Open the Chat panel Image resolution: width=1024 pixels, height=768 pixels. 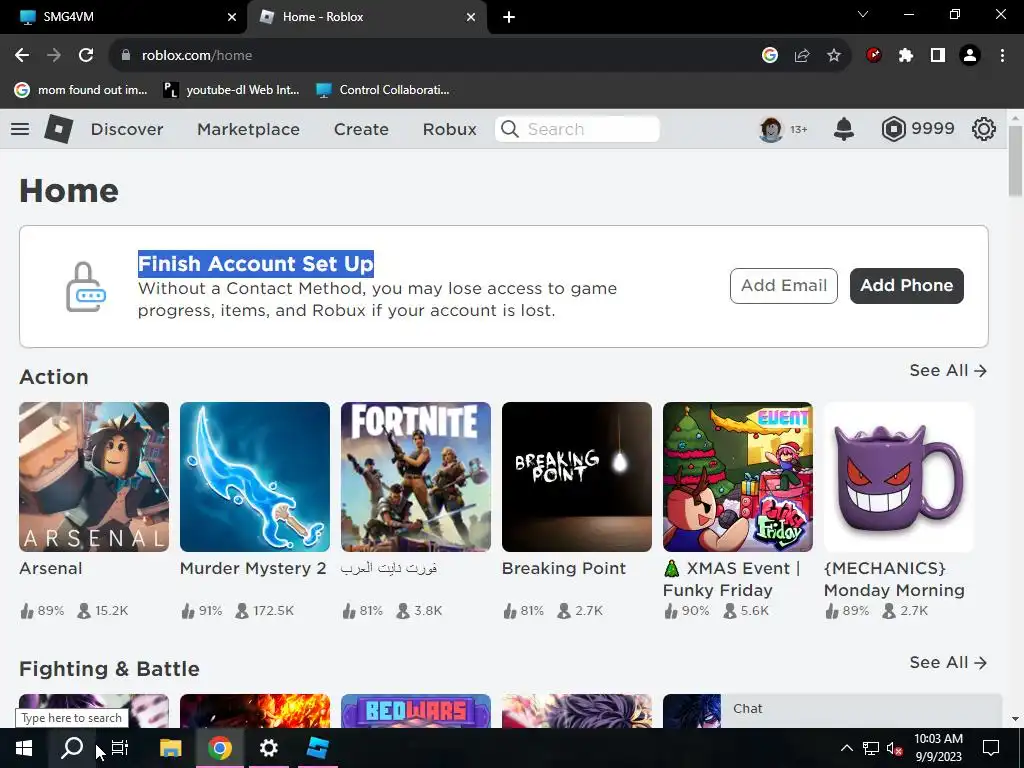(x=861, y=711)
